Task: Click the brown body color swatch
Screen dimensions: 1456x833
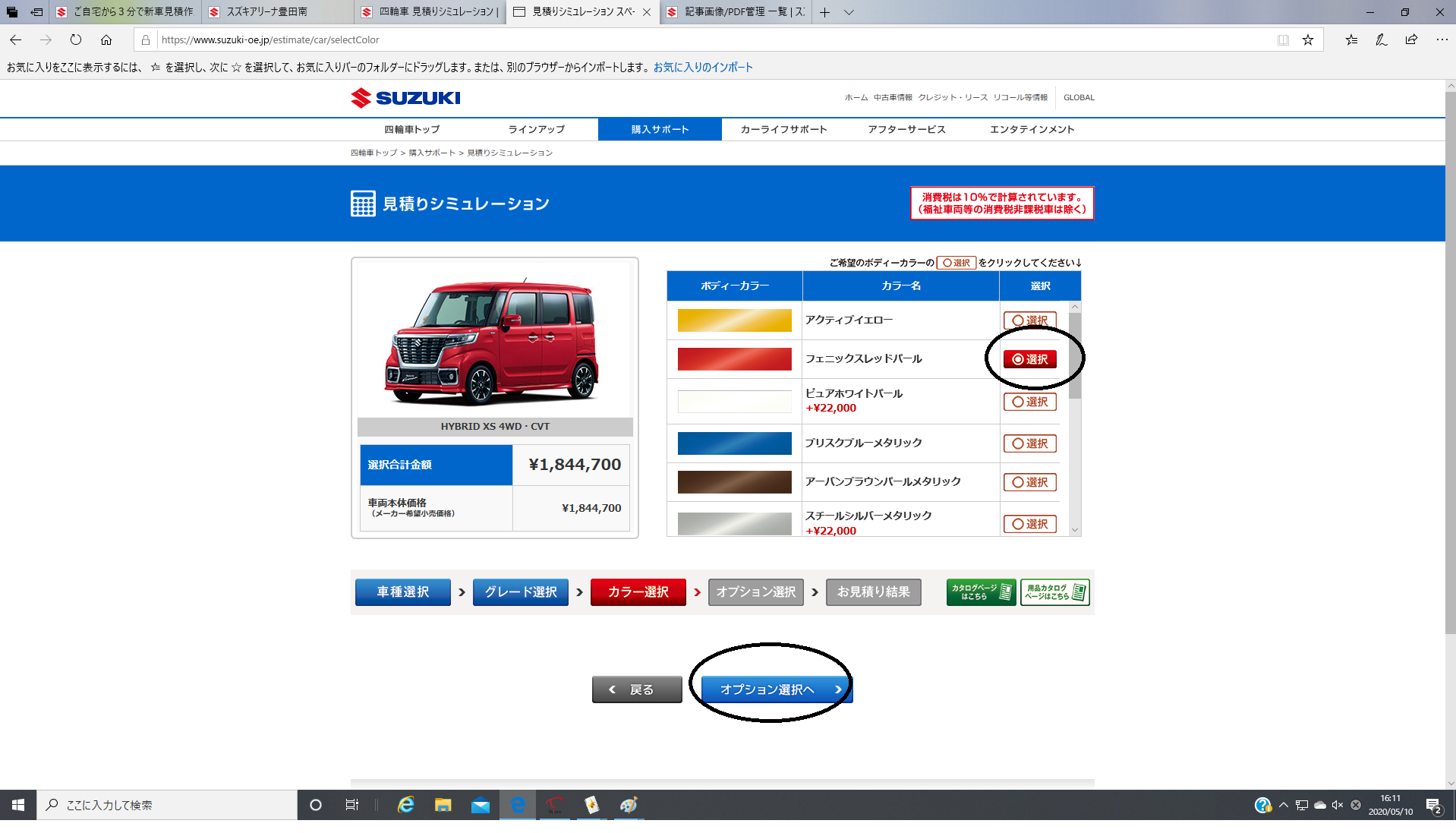Action: 734,482
